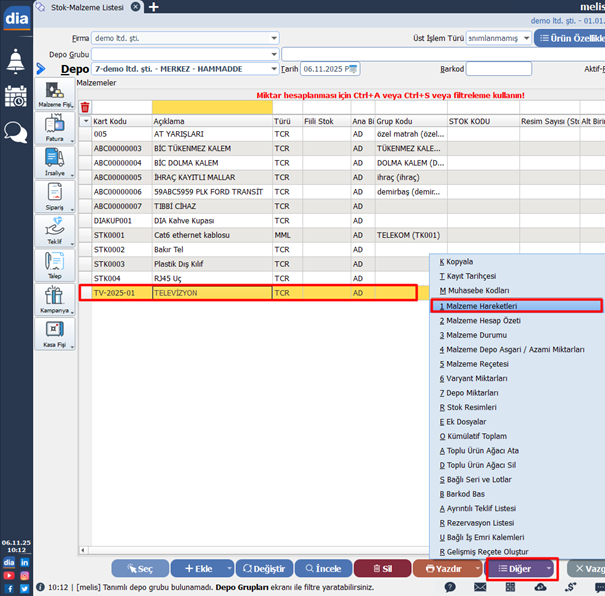Click the Değiştir button
This screenshot has width=605, height=596.
pyautogui.click(x=263, y=568)
